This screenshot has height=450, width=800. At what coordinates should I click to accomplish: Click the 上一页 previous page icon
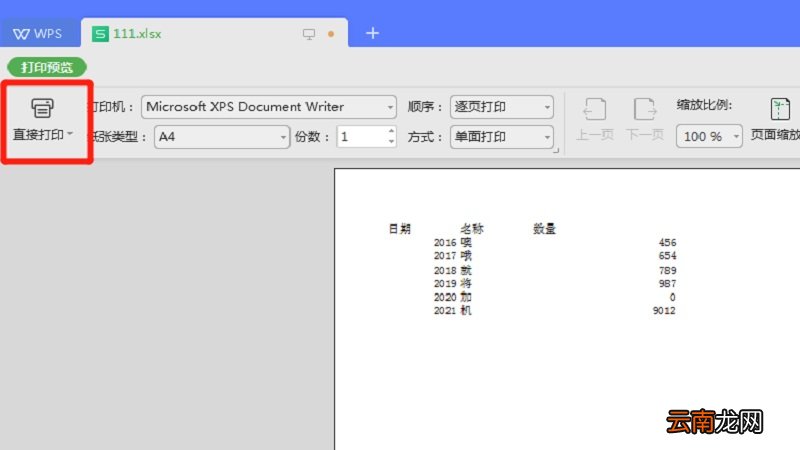[594, 109]
